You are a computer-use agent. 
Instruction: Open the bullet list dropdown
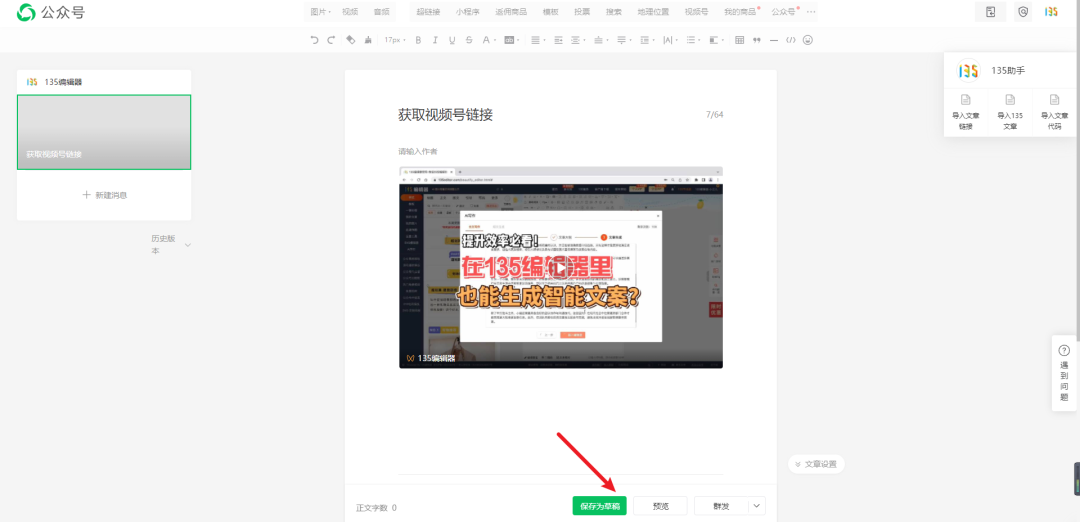coord(692,40)
